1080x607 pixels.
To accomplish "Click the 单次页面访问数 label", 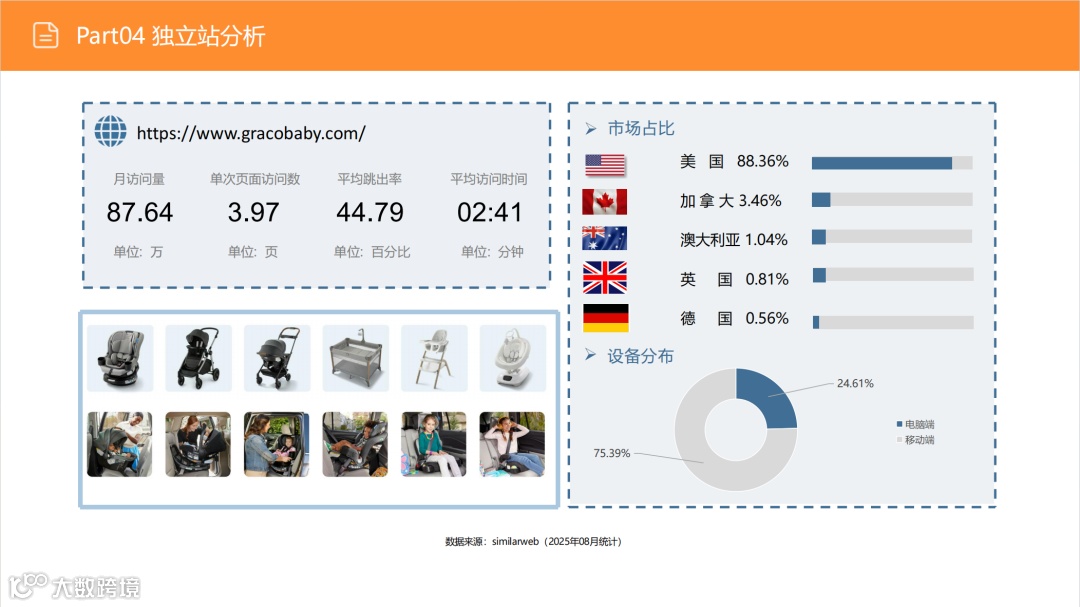I will pyautogui.click(x=255, y=179).
